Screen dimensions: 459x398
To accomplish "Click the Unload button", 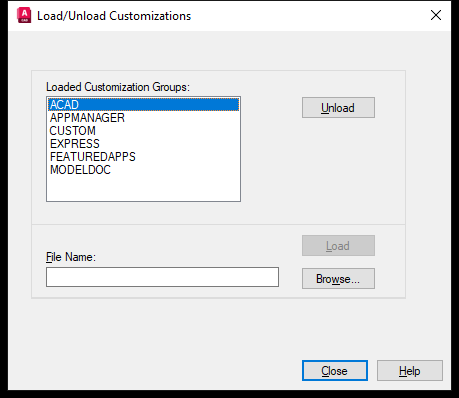I will [338, 107].
